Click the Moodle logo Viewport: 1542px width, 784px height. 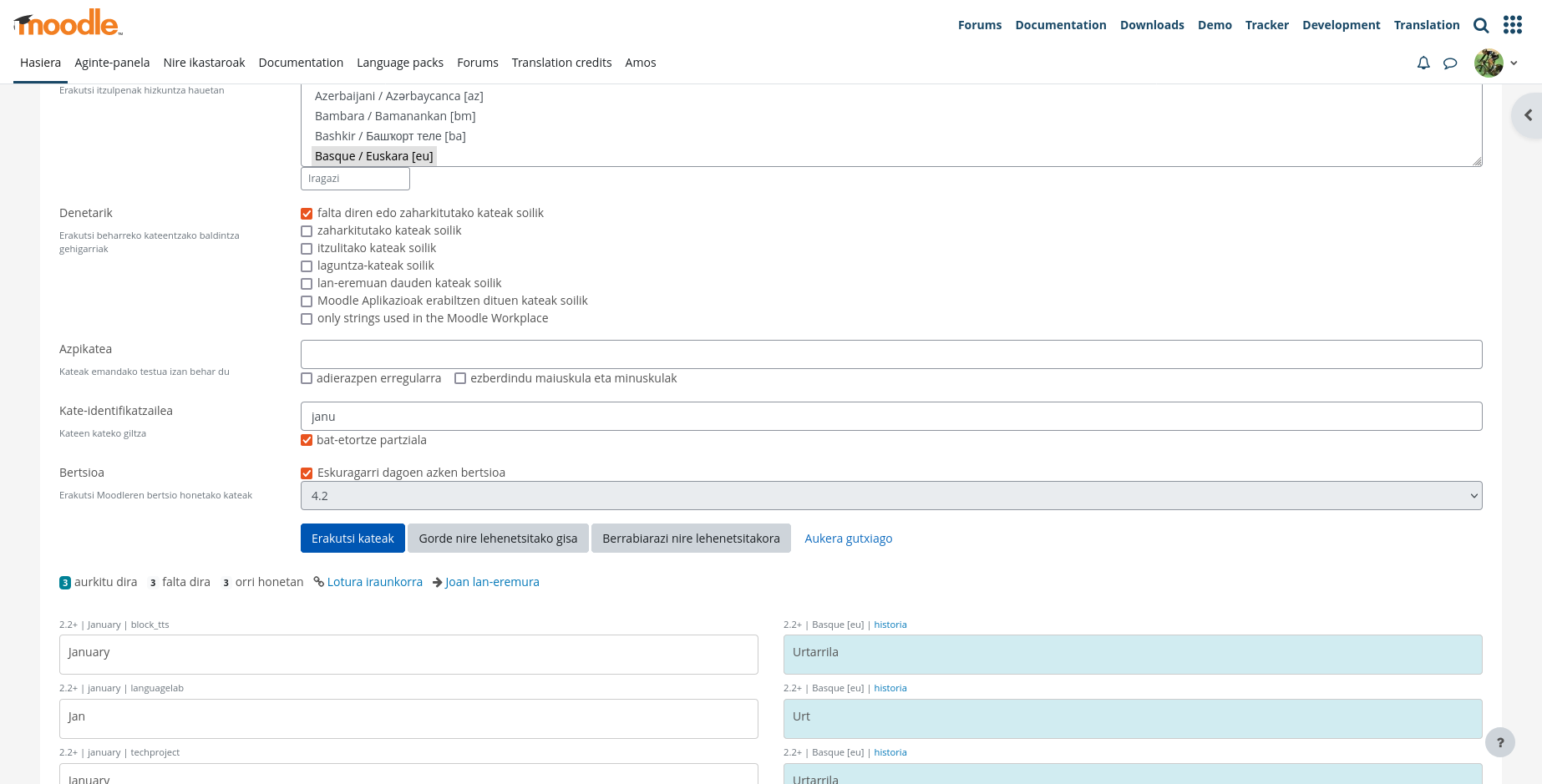click(65, 23)
